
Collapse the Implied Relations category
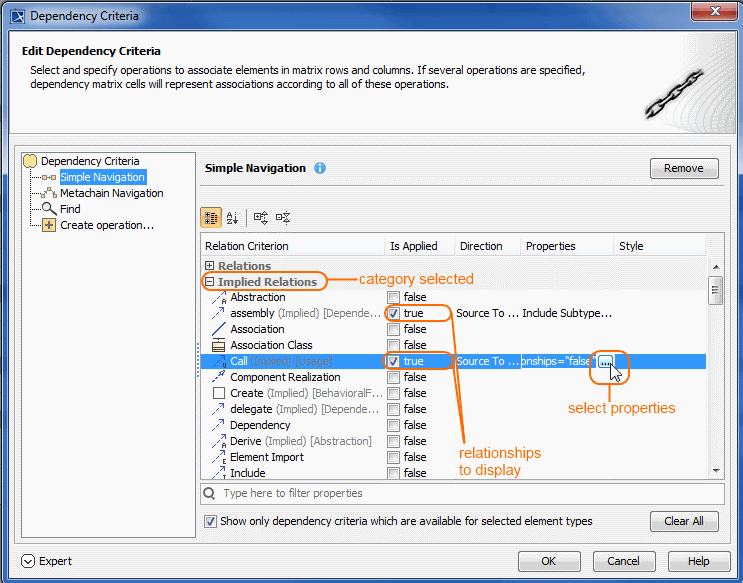(x=209, y=282)
